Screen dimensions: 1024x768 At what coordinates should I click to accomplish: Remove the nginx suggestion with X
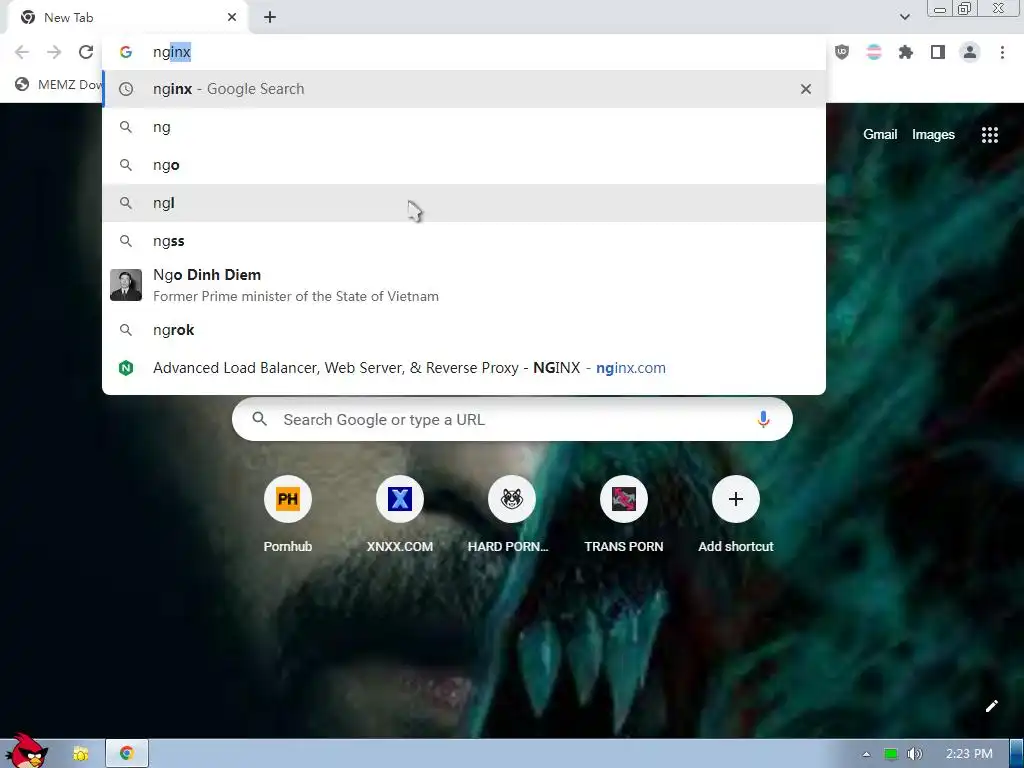tap(806, 89)
